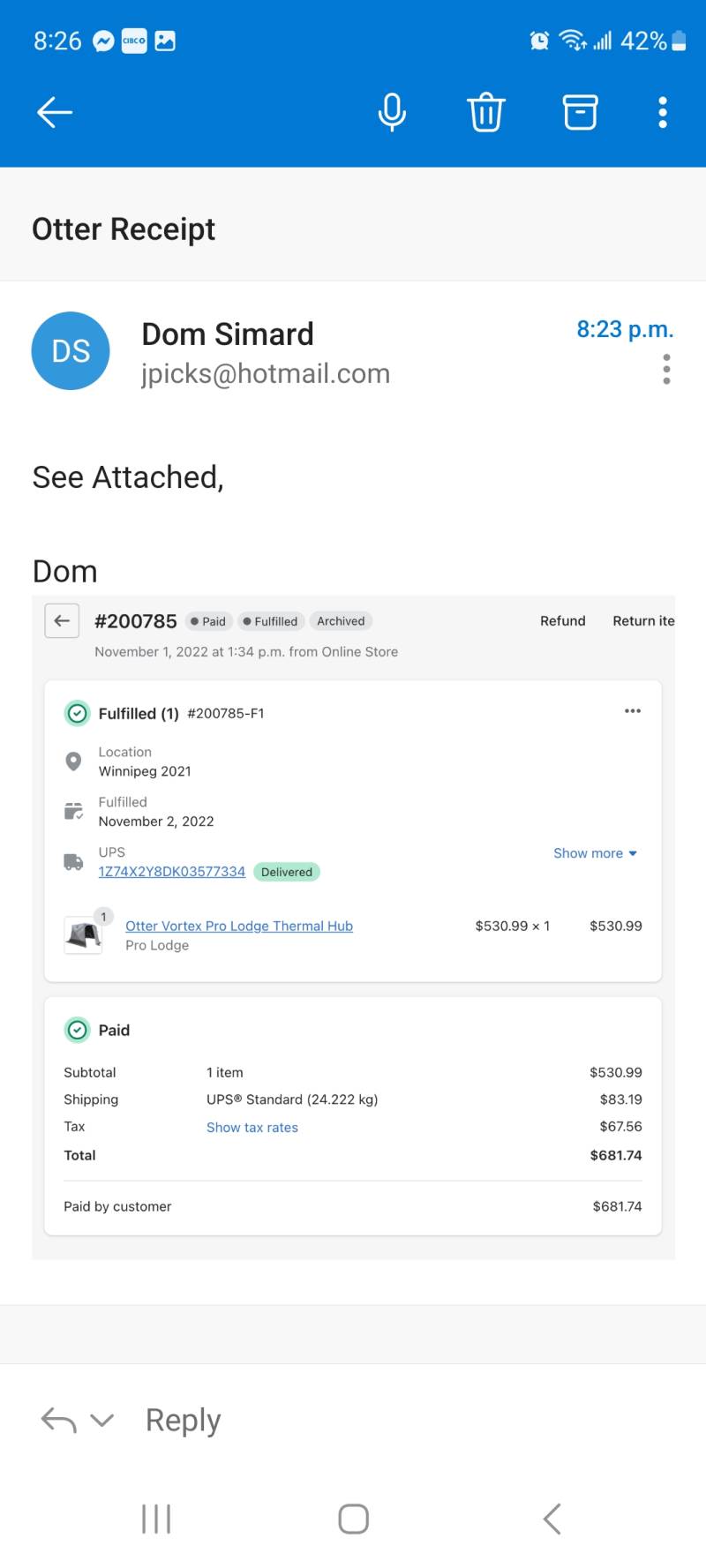Tap order number #200785
Screen dimensions: 706x1568
click(x=136, y=621)
